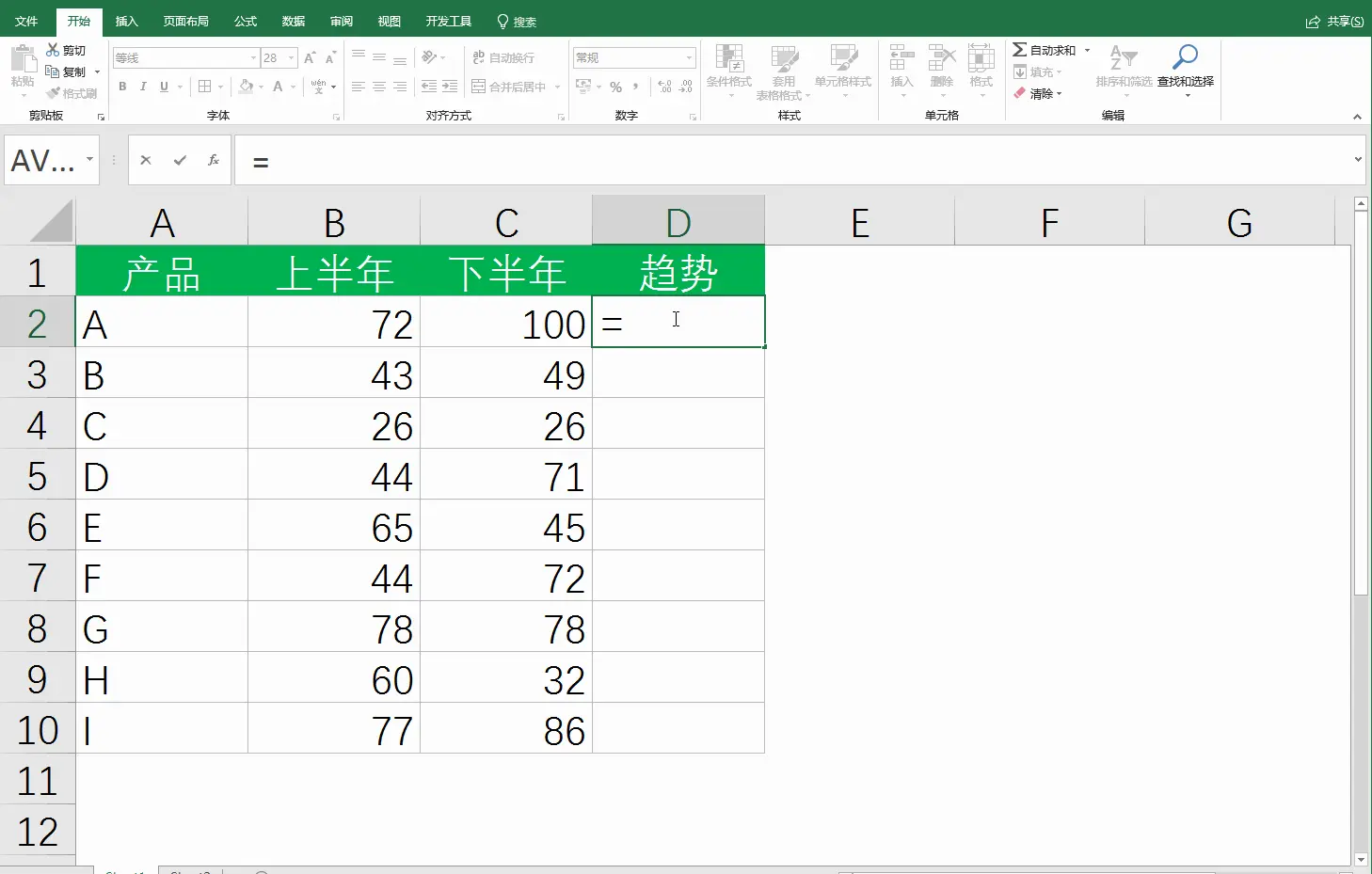Expand the AutoSum dropdown arrow

pos(1087,50)
